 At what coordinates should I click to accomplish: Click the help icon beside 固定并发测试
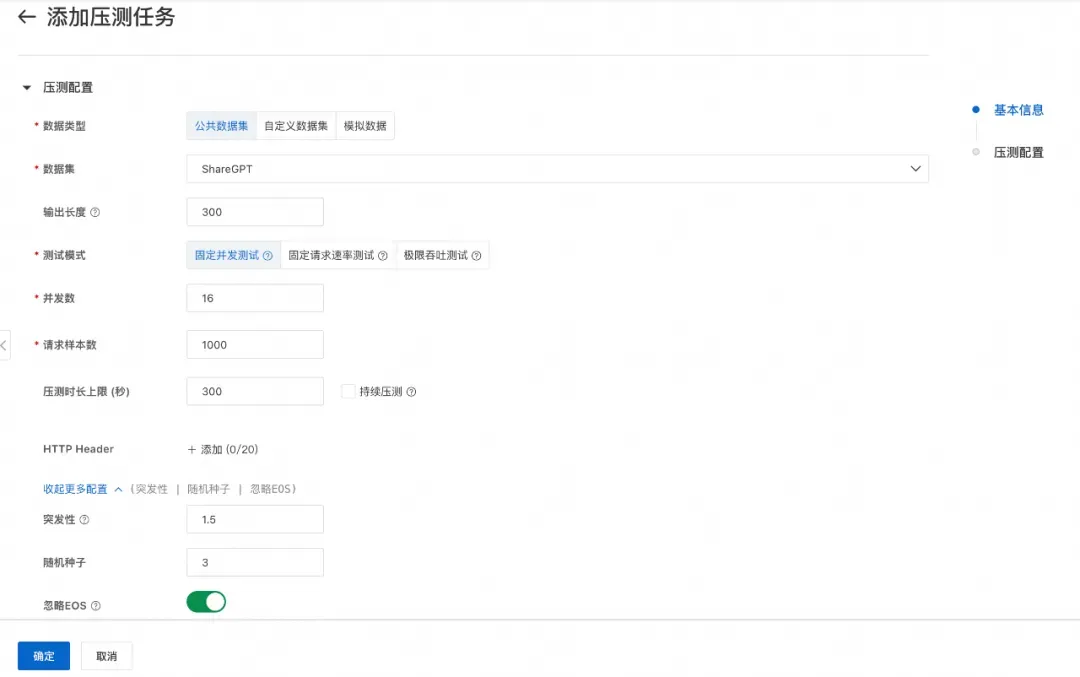[x=268, y=256]
